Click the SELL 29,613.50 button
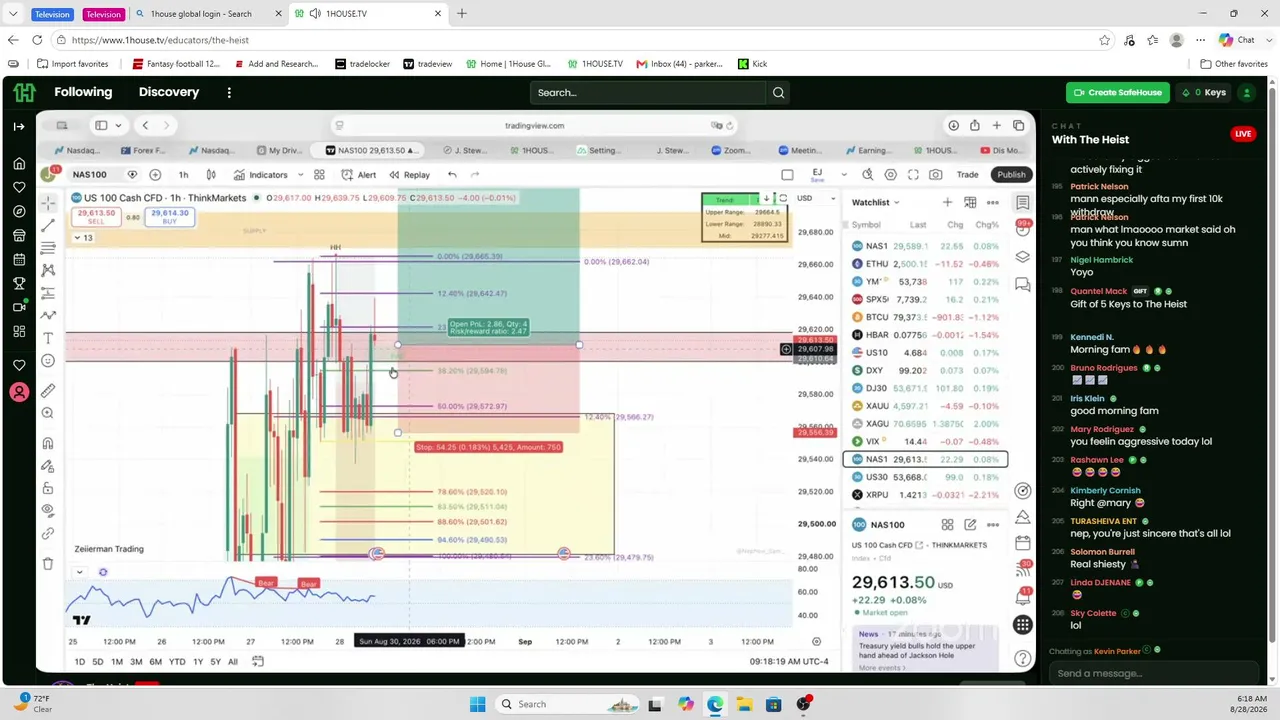 tap(96, 216)
